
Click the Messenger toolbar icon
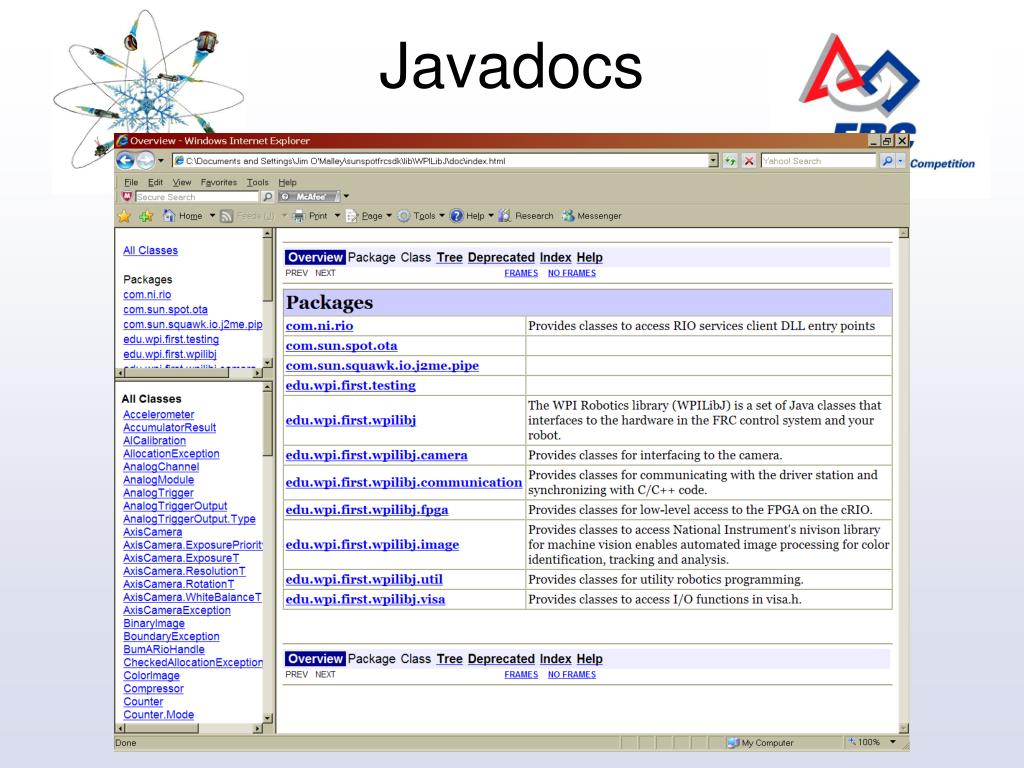click(x=568, y=216)
